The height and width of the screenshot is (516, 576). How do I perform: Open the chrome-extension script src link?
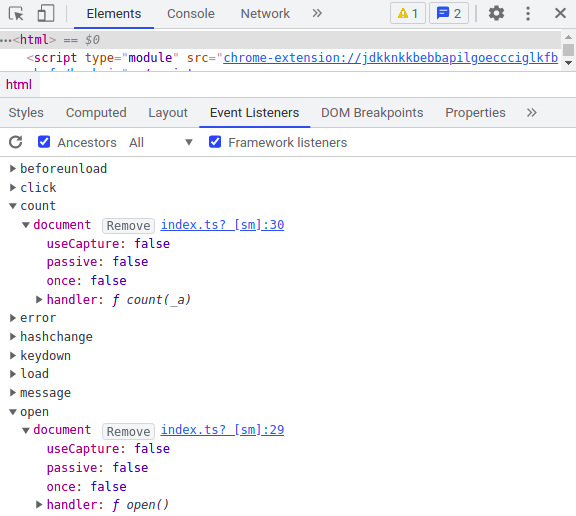tap(390, 58)
